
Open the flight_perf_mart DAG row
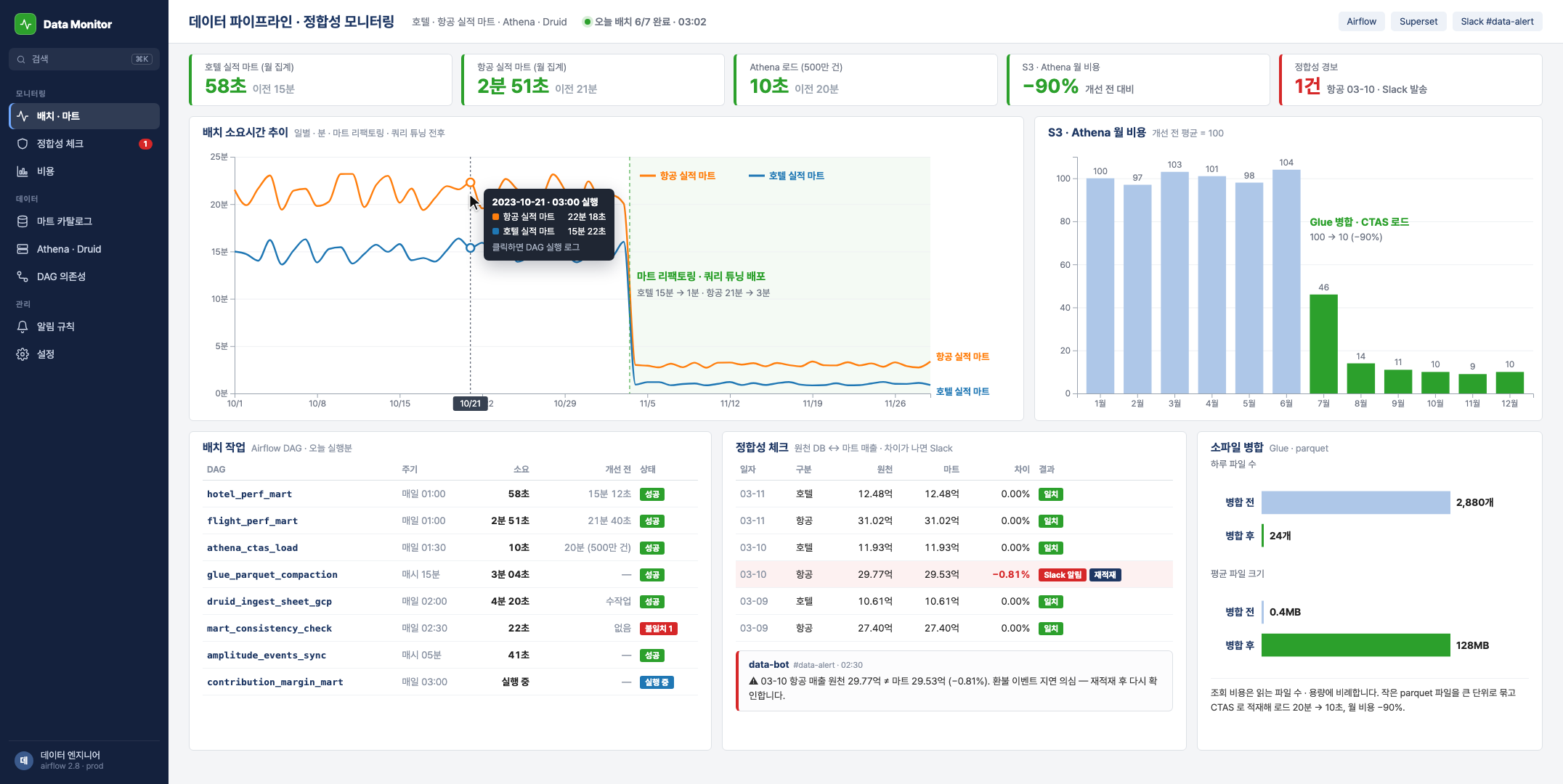450,521
